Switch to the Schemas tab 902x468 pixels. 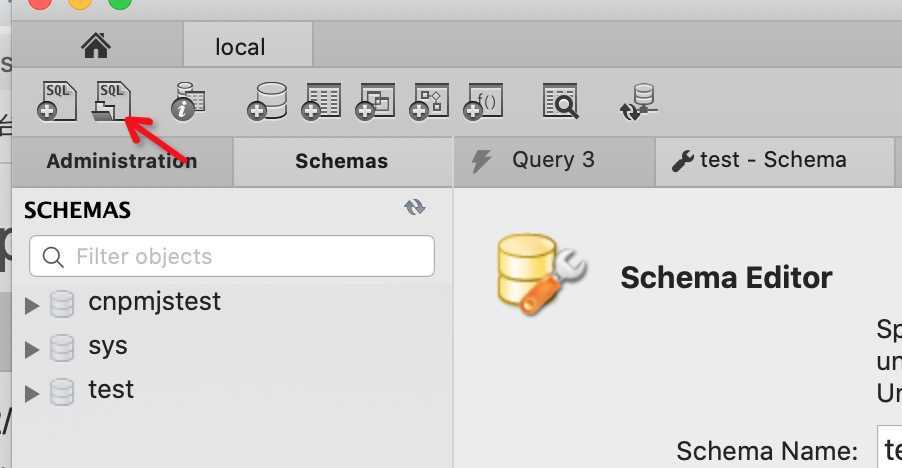(342, 162)
